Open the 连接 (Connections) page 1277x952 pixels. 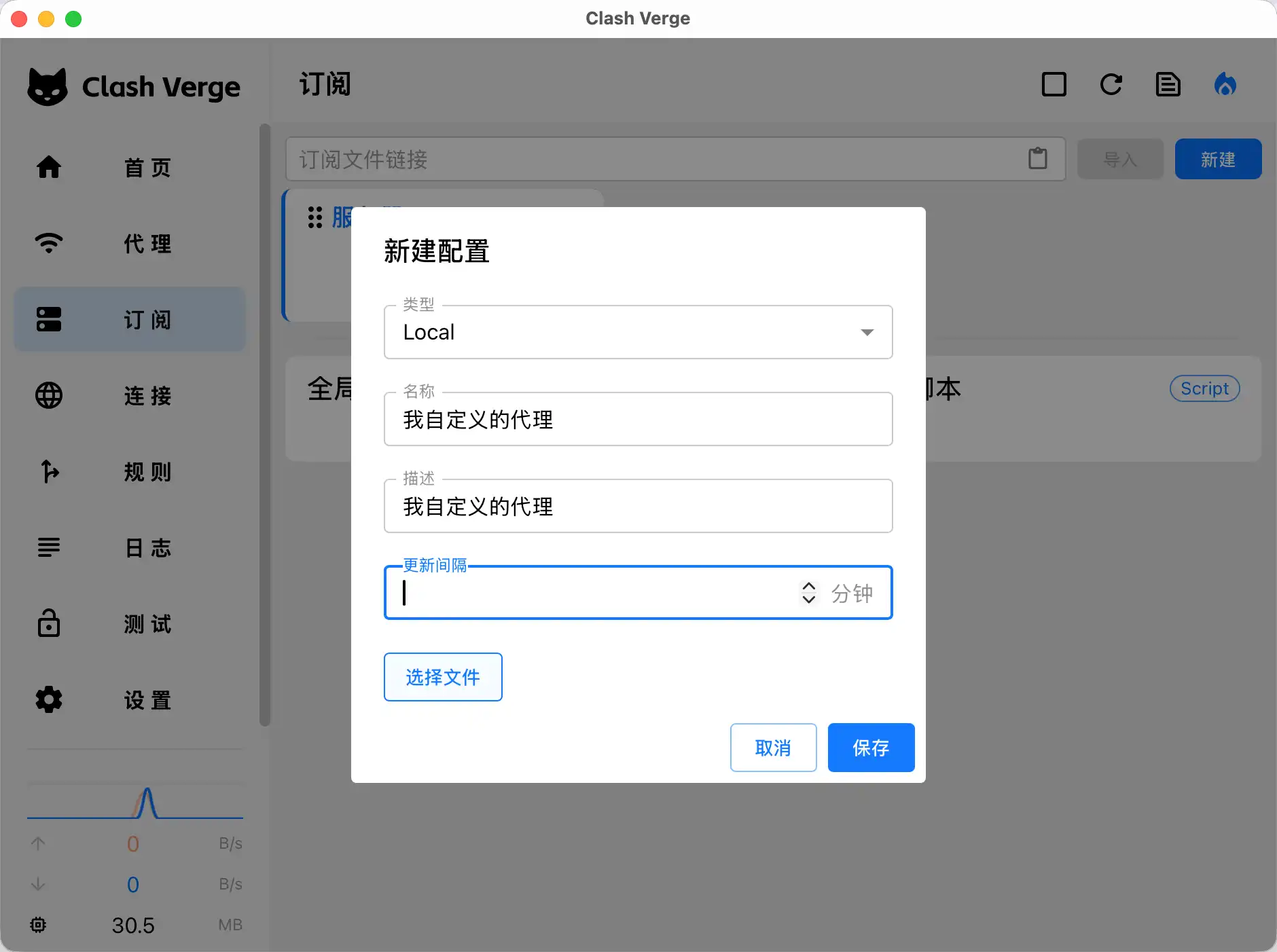[134, 396]
